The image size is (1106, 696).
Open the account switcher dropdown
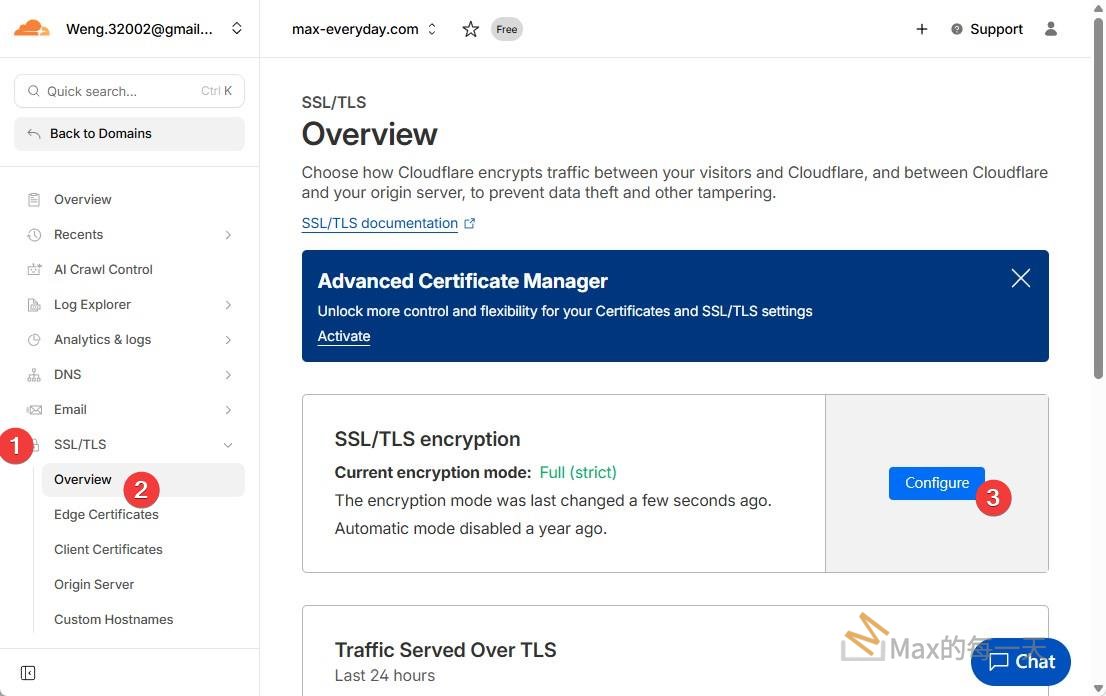click(x=237, y=29)
